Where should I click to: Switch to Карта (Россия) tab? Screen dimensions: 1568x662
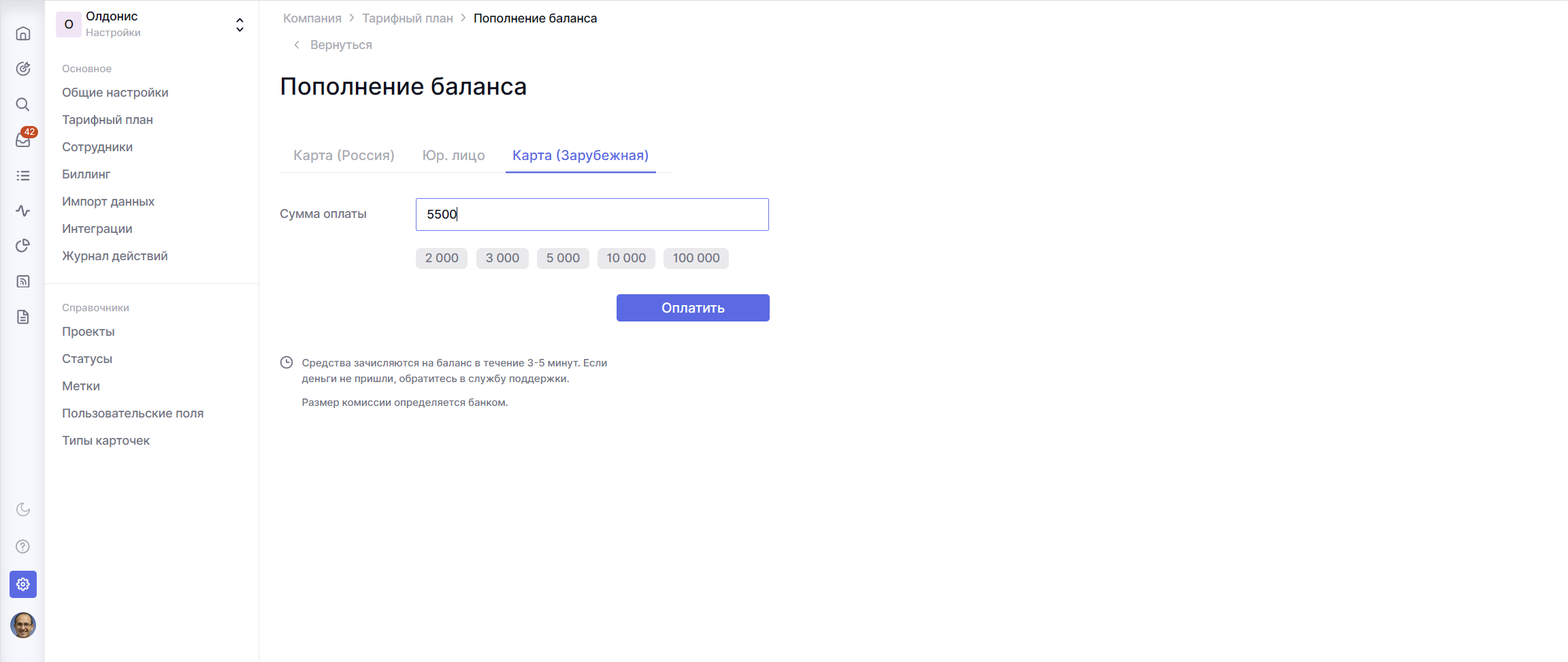(344, 155)
